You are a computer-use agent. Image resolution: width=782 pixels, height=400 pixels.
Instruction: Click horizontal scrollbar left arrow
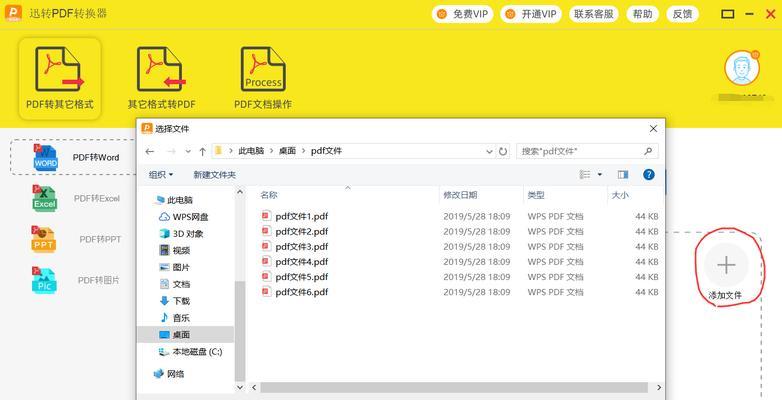click(x=254, y=388)
